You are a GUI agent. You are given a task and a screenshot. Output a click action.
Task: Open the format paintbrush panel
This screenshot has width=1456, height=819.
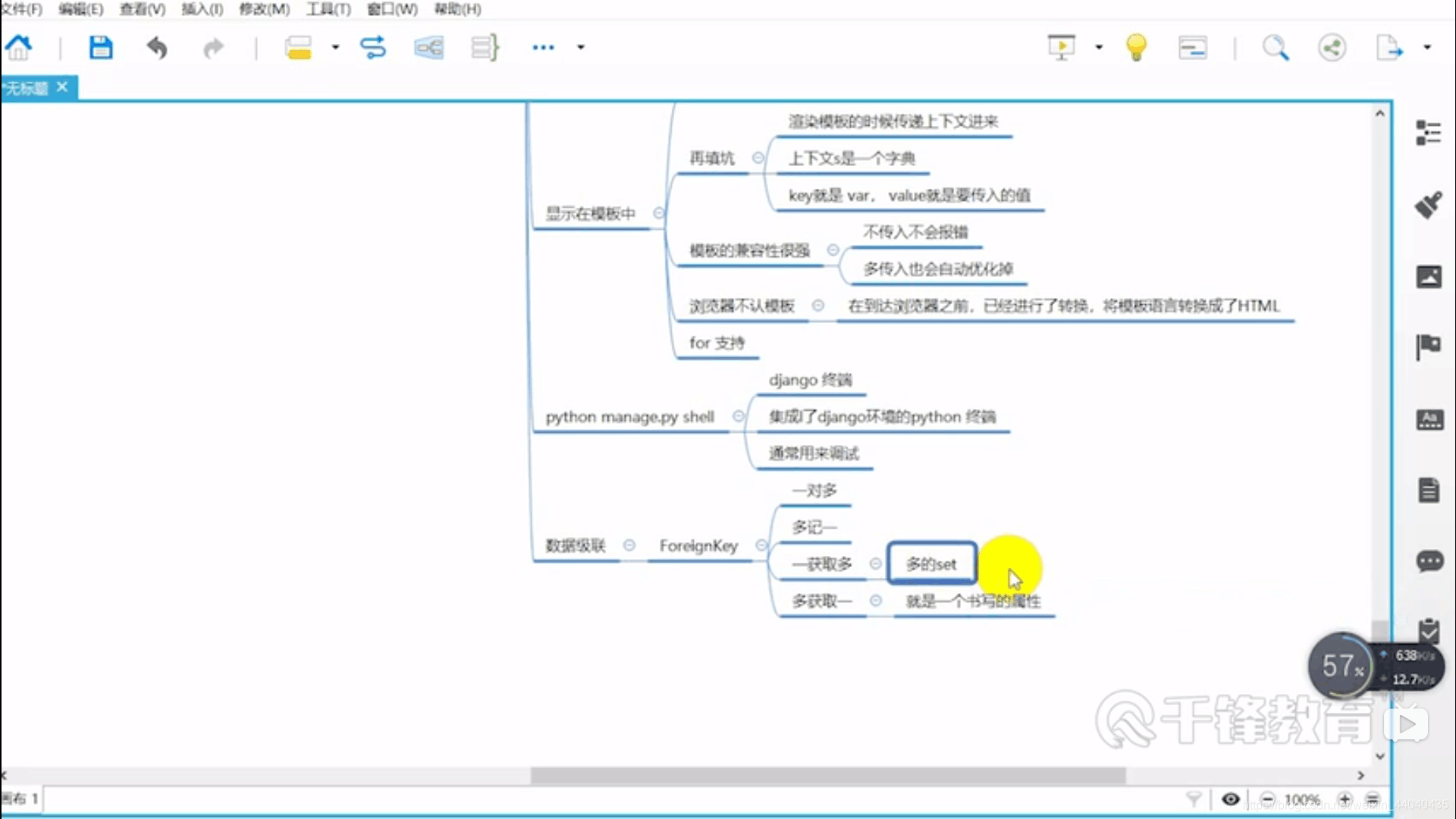[1429, 205]
